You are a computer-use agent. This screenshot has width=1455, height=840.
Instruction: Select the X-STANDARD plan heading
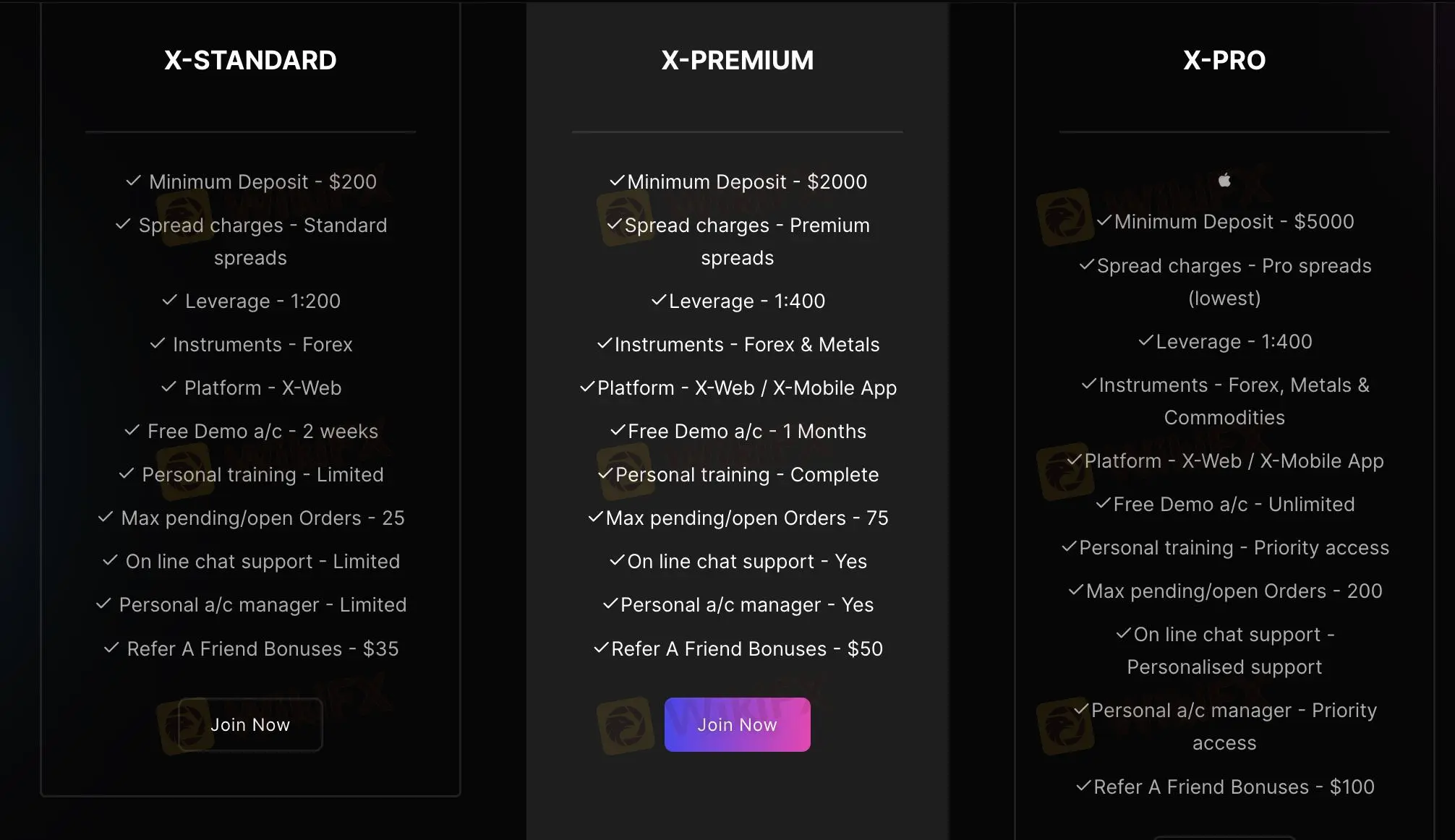click(x=250, y=60)
